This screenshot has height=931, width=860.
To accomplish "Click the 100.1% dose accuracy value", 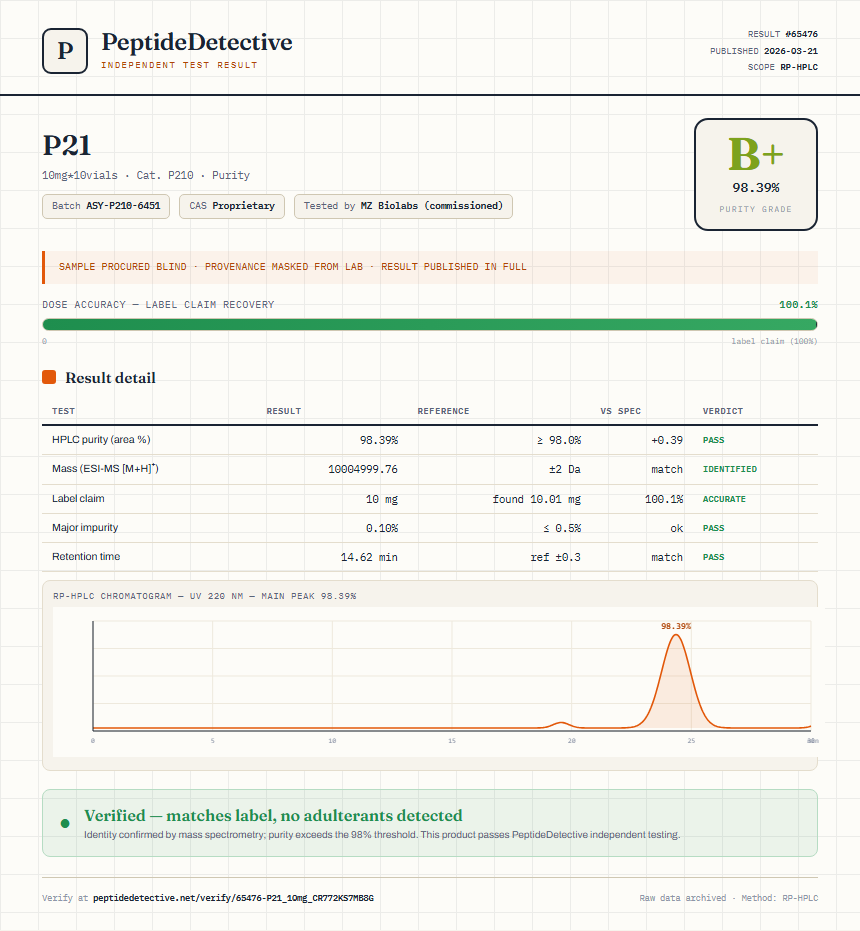I will (x=798, y=305).
